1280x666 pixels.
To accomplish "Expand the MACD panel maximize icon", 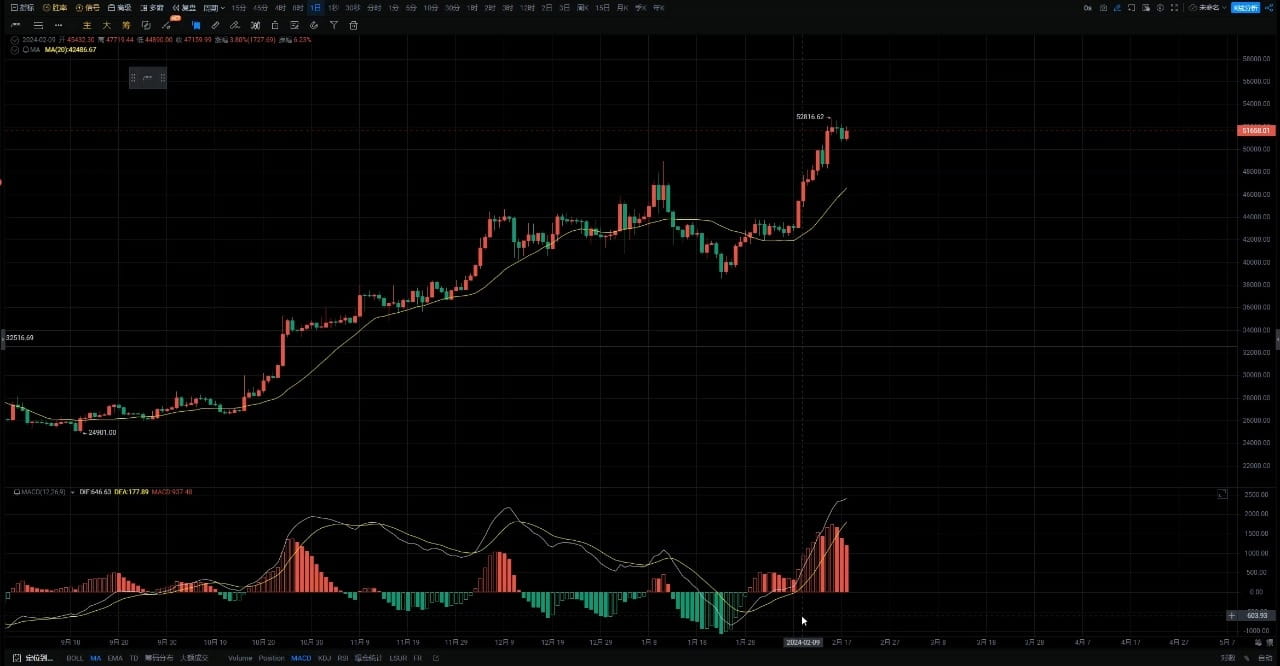I will pyautogui.click(x=1222, y=494).
